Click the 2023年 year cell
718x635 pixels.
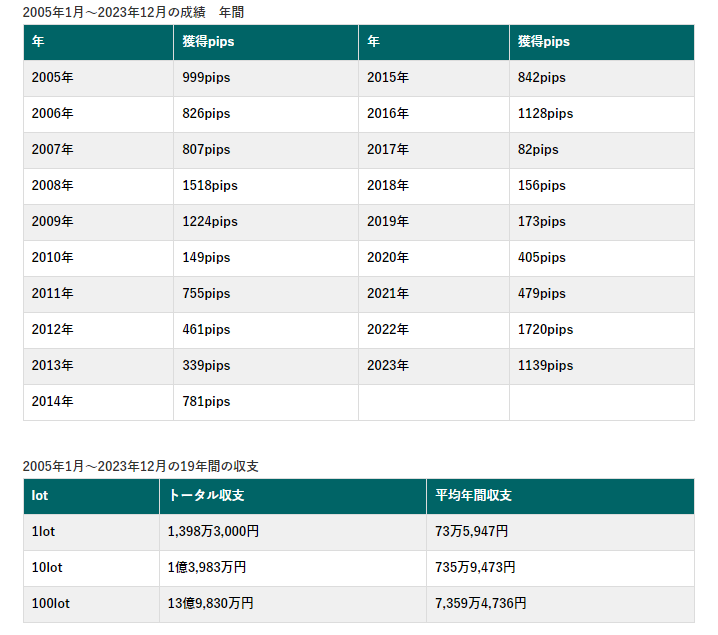(x=388, y=366)
